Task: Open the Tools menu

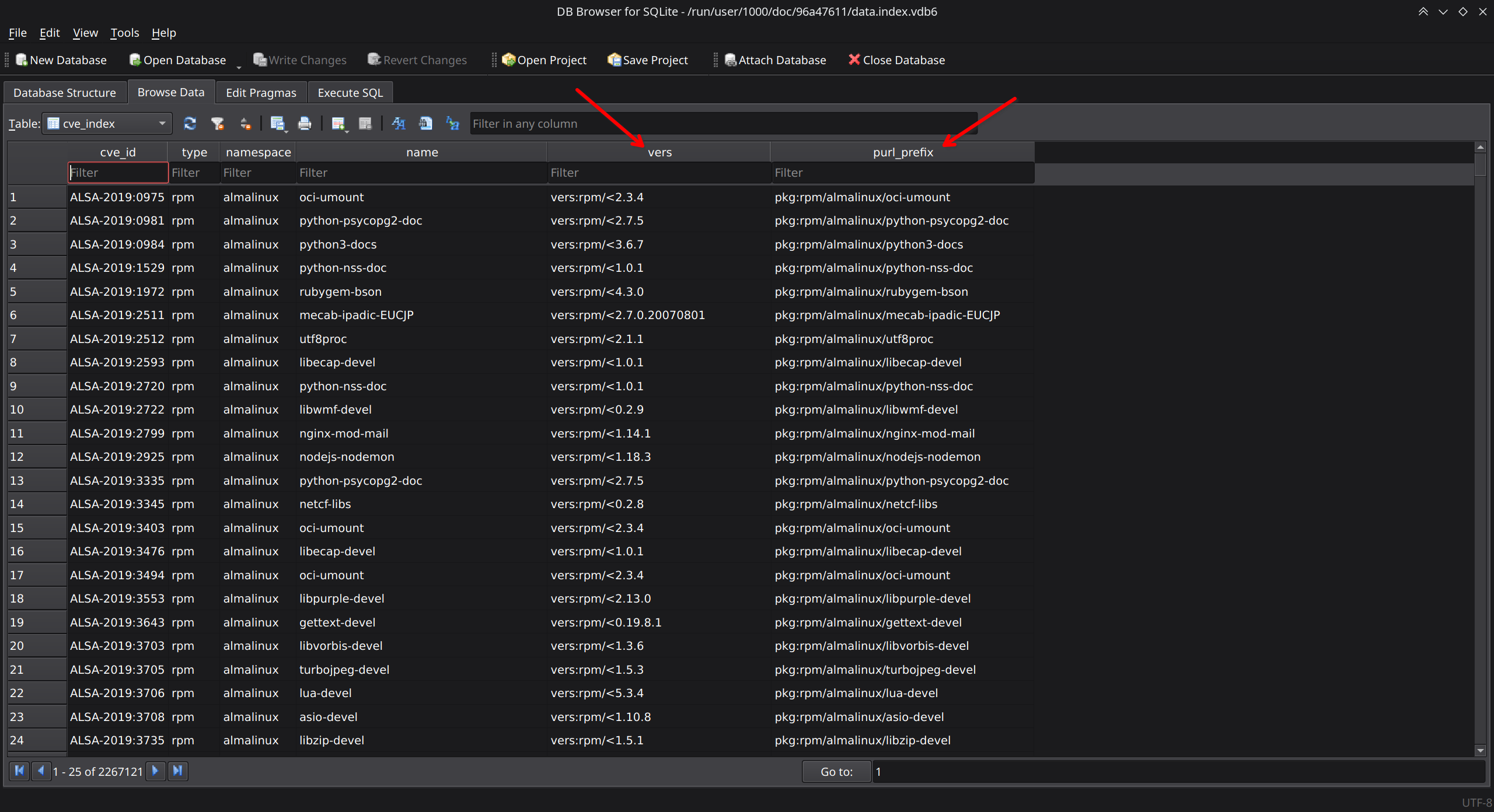Action: (124, 33)
